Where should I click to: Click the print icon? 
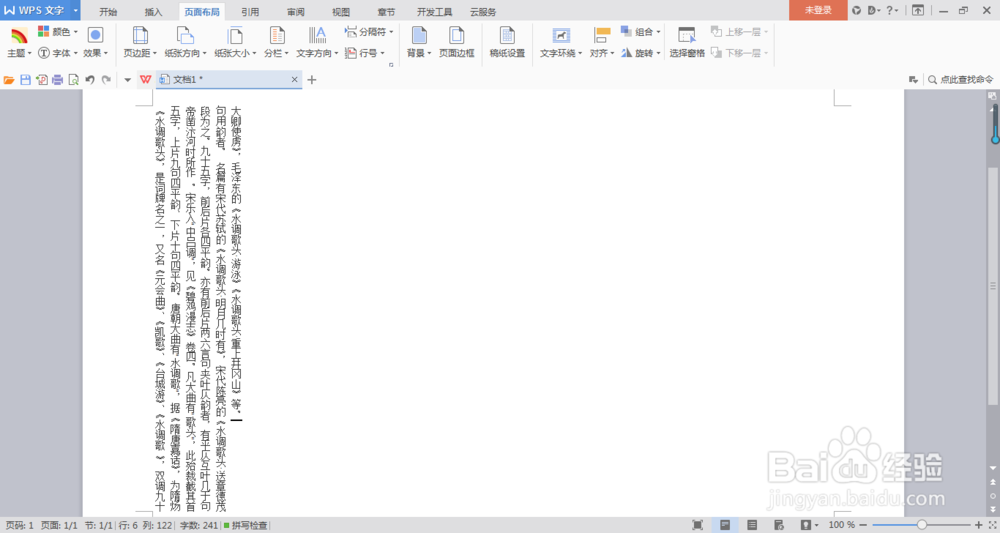click(57, 80)
